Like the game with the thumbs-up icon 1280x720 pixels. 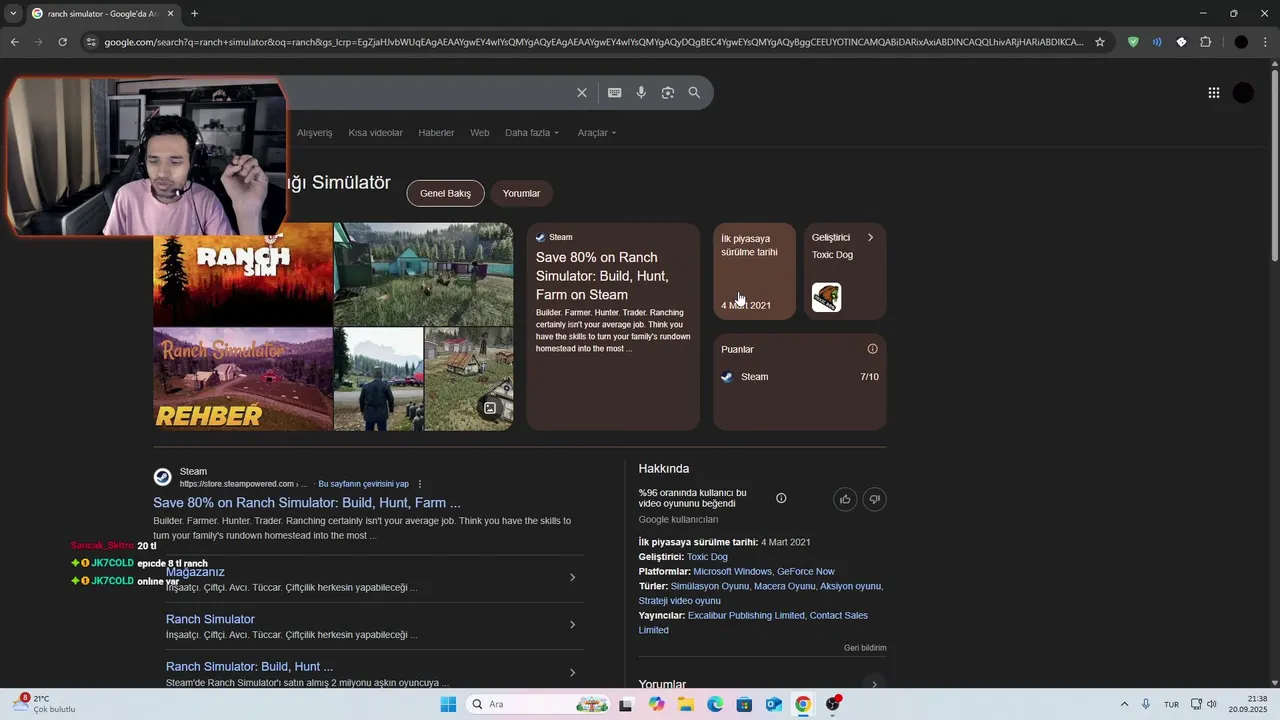click(x=845, y=499)
